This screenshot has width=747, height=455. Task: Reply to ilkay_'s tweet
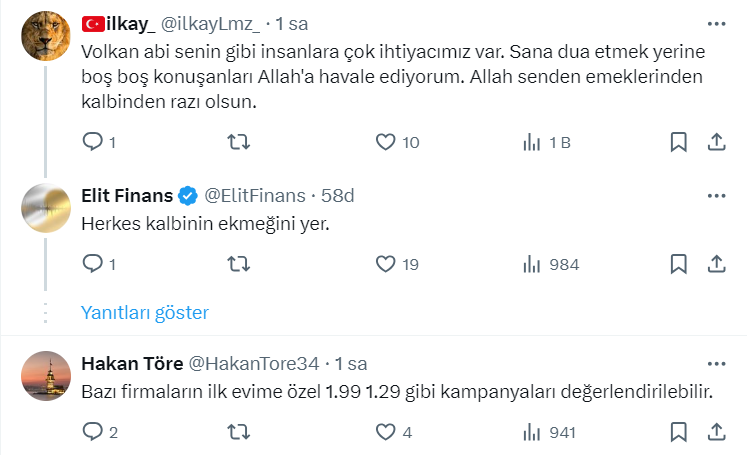point(93,143)
